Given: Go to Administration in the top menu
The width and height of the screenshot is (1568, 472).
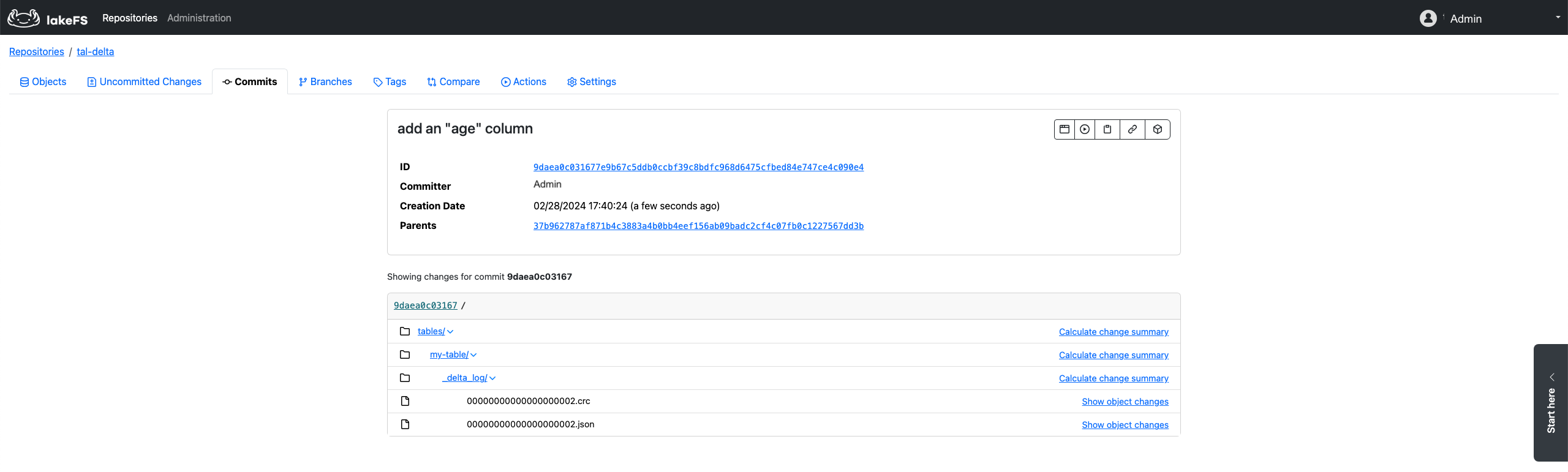Looking at the screenshot, I should click(x=199, y=18).
